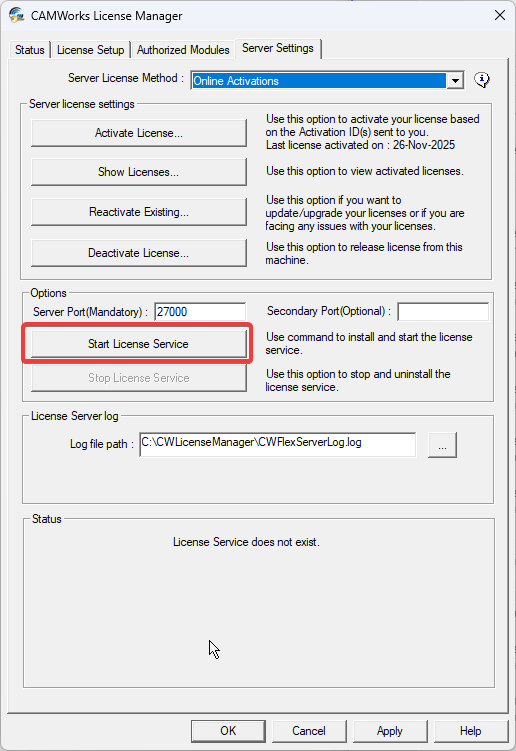Click the info help bubble icon
Screen dimensions: 516x751
(482, 80)
